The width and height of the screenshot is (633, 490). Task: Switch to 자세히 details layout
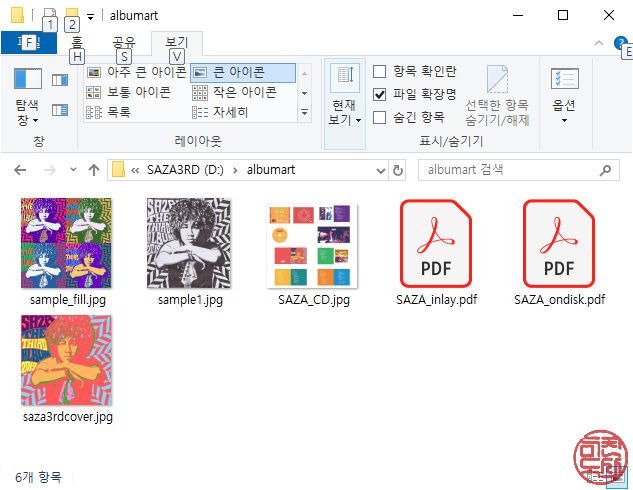point(220,112)
